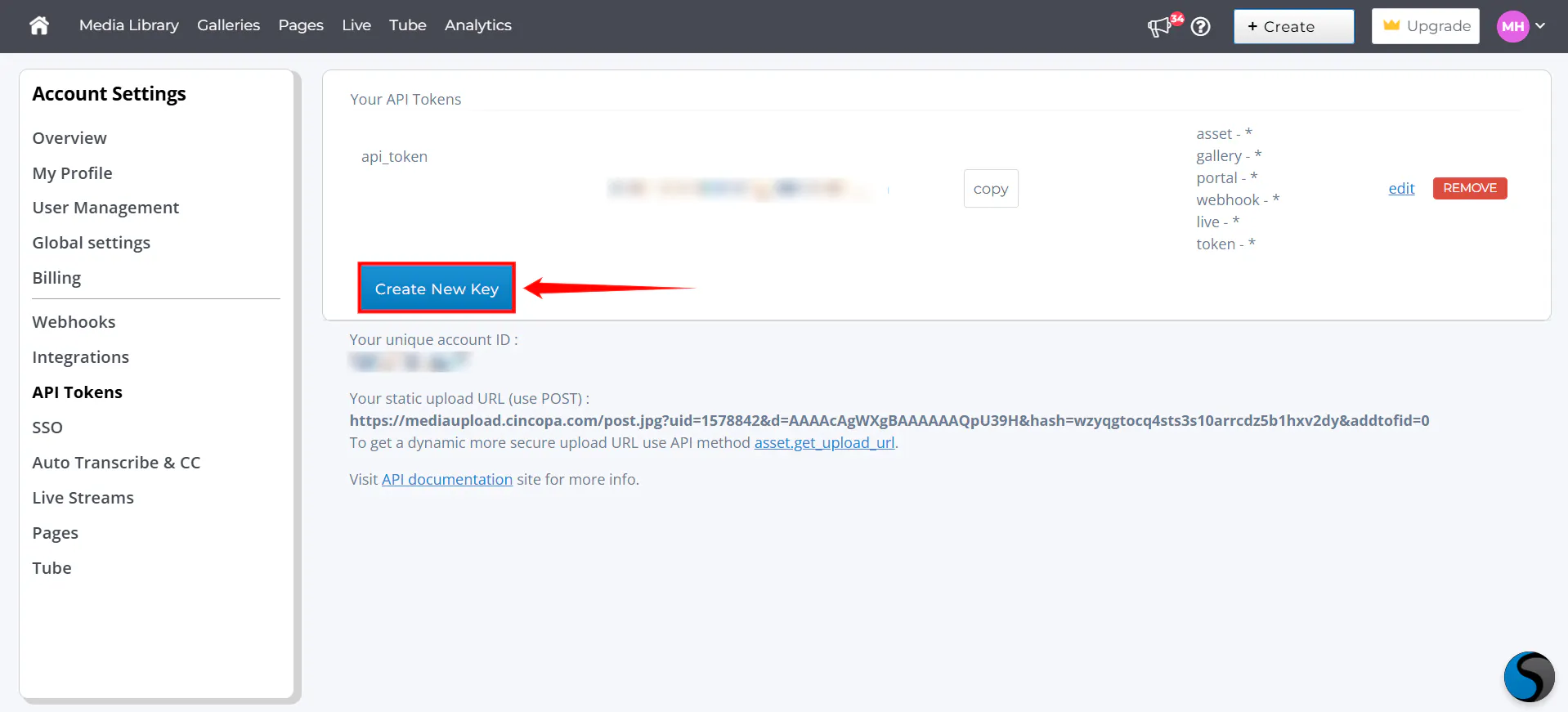Screen dimensions: 1568x712
Task: Open Tube in the settings sidebar
Action: pyautogui.click(x=52, y=568)
